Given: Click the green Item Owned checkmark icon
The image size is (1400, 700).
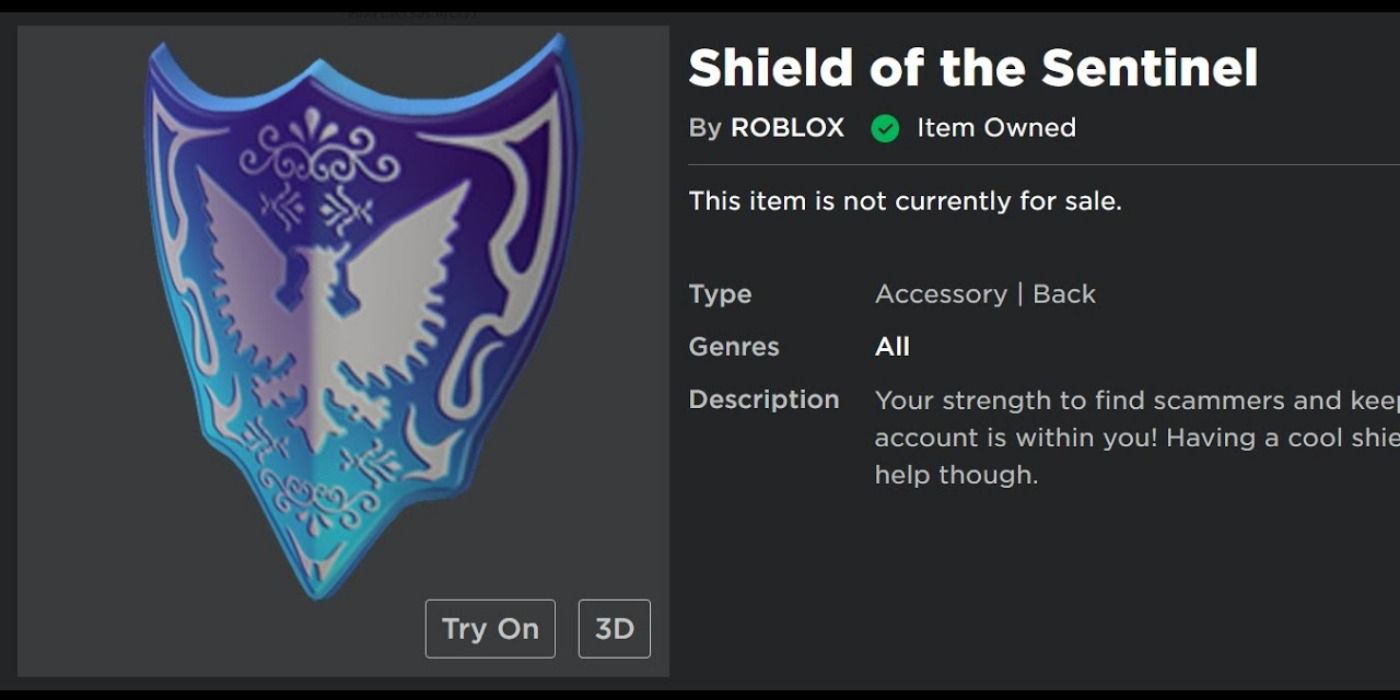Looking at the screenshot, I should coord(885,129).
